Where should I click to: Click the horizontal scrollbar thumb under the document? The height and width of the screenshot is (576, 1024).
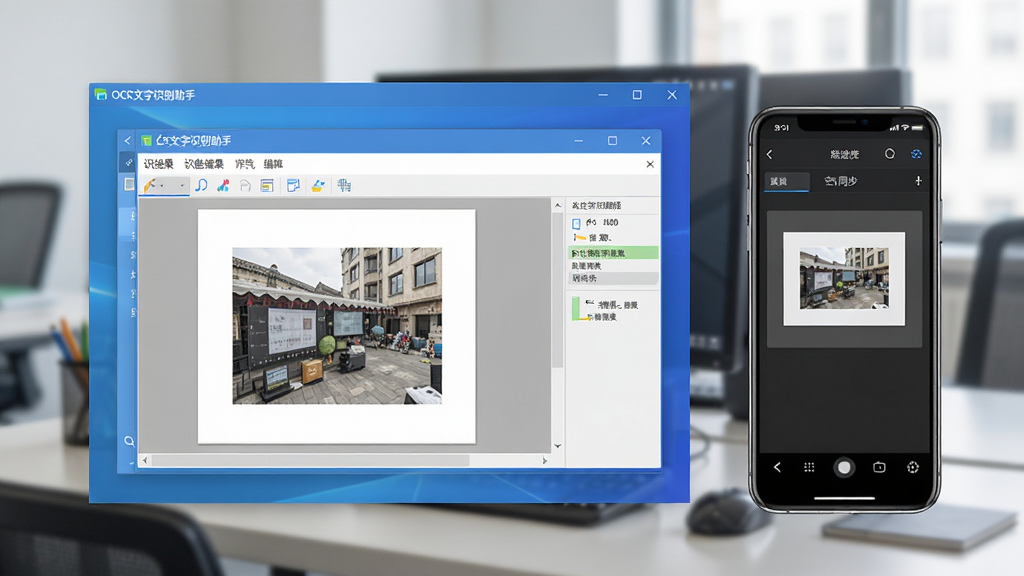(310, 460)
